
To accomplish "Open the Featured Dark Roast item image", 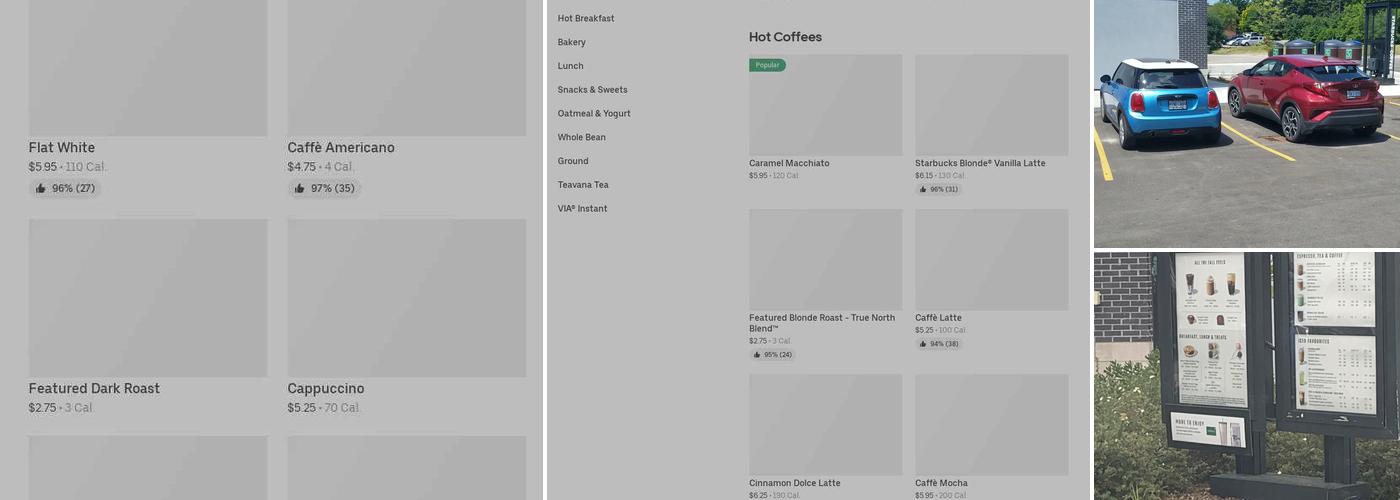I will click(x=148, y=298).
